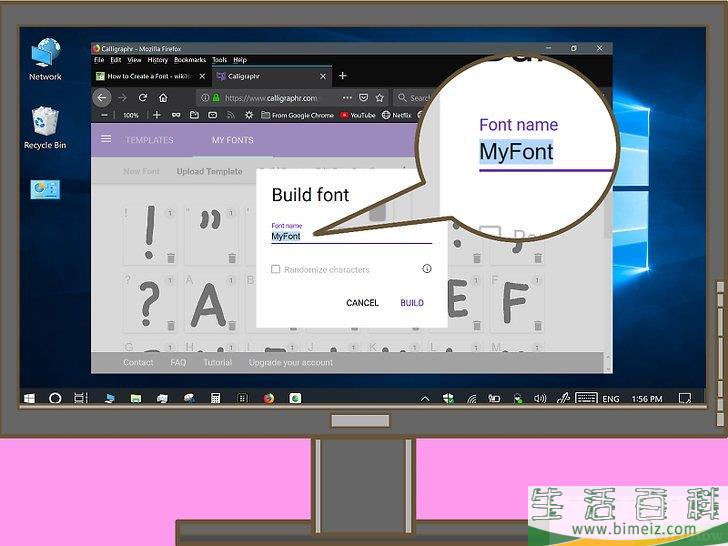This screenshot has width=728, height=546.
Task: Switch to the TEMPLATES tab
Action: pyautogui.click(x=150, y=140)
